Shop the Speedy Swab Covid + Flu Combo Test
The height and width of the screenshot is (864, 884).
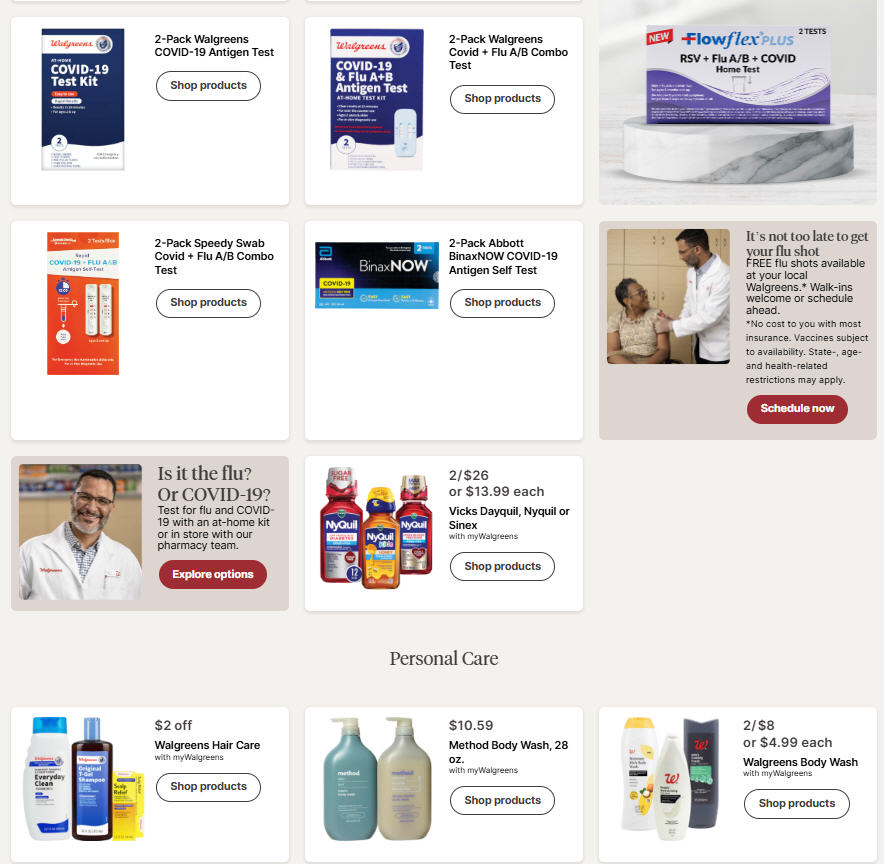[208, 303]
